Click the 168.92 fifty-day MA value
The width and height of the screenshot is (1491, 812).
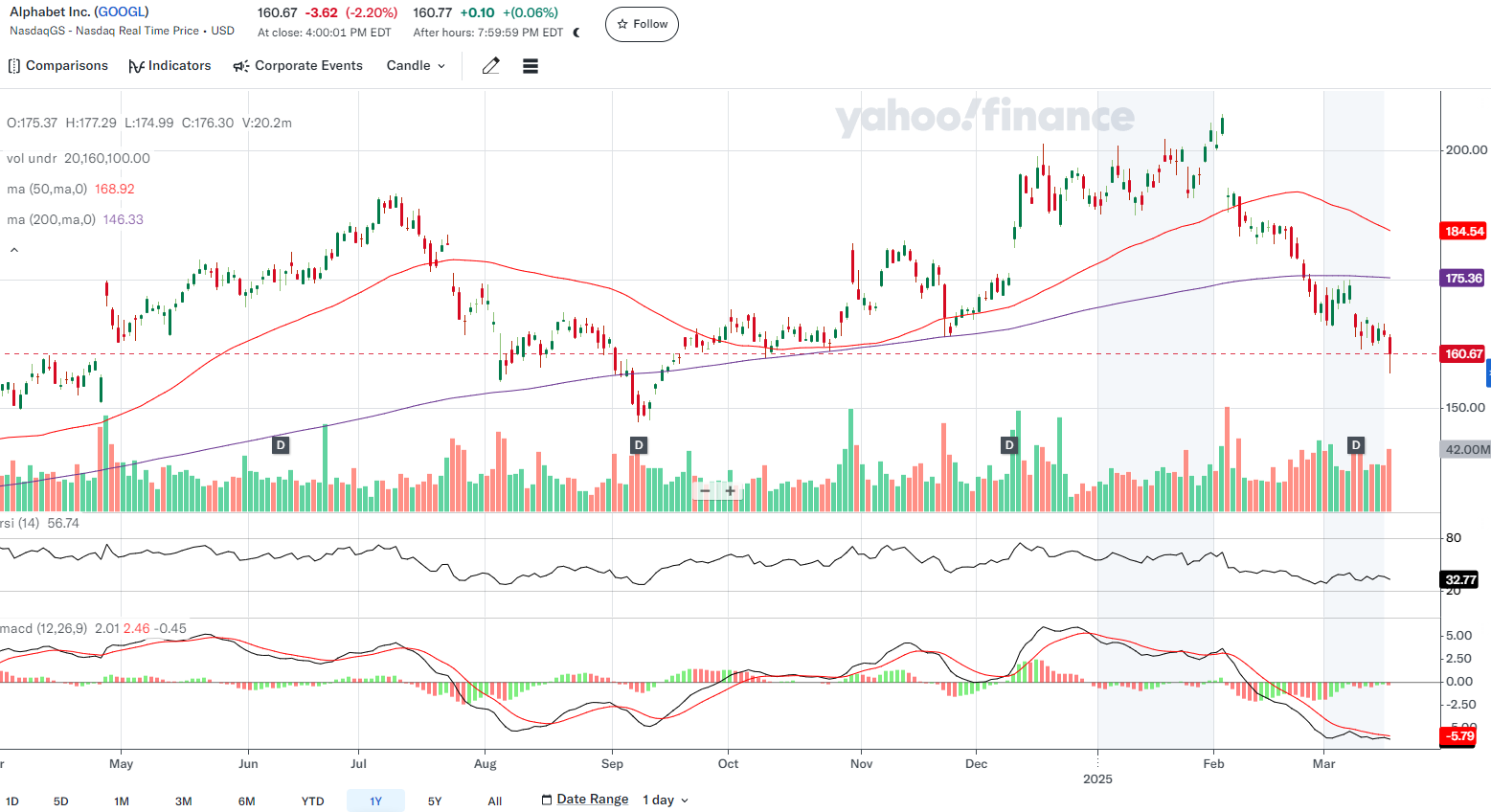click(115, 190)
